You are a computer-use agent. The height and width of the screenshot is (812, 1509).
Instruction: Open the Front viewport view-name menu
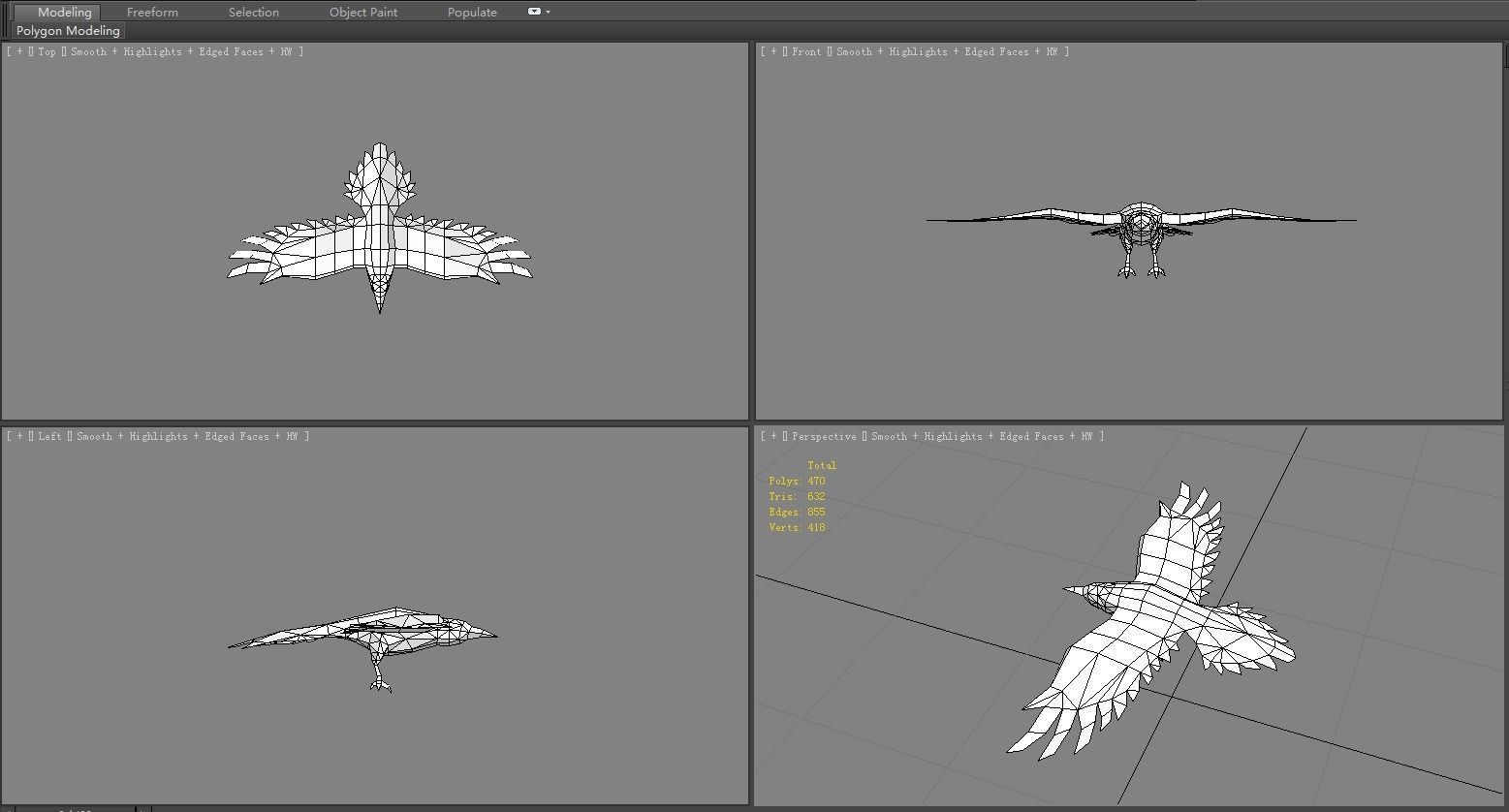[806, 51]
